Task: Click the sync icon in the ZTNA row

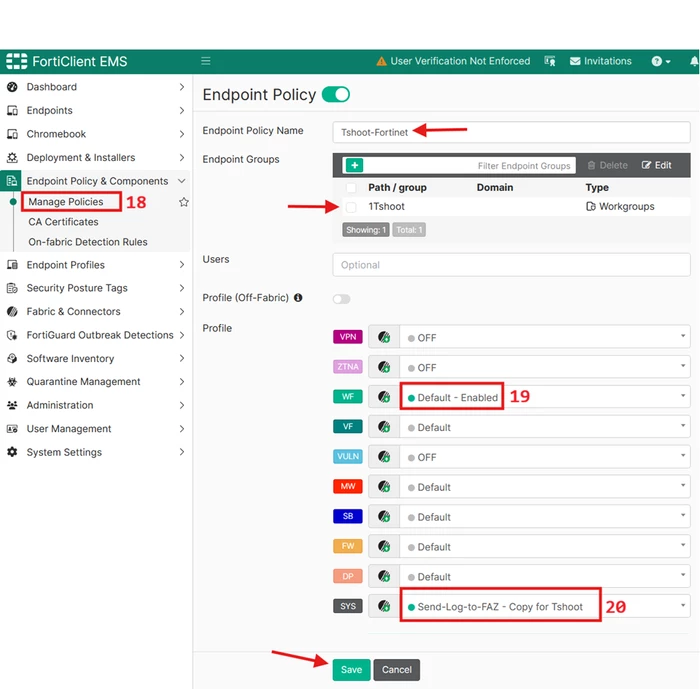Action: (383, 367)
